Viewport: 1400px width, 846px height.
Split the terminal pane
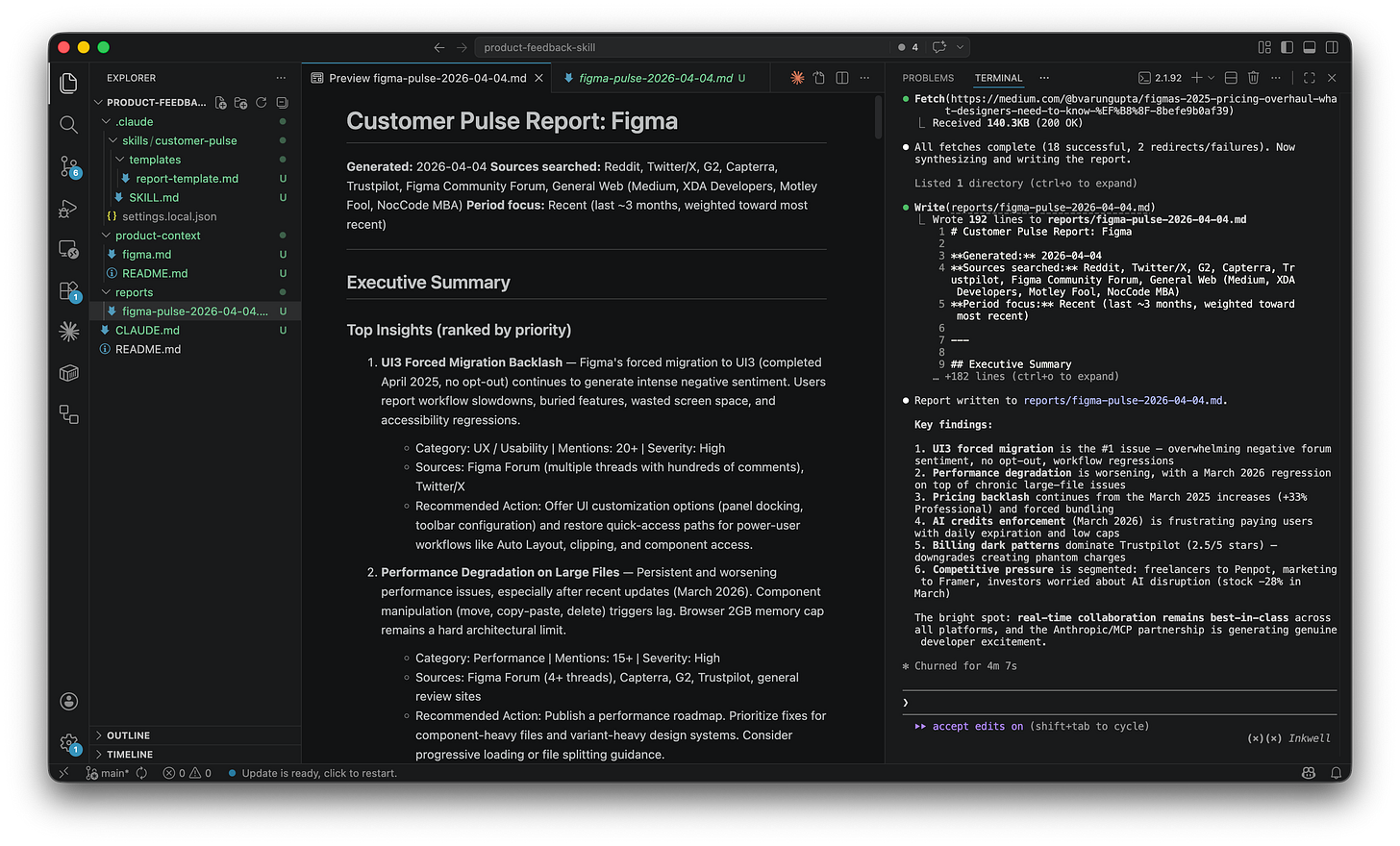tap(1231, 78)
